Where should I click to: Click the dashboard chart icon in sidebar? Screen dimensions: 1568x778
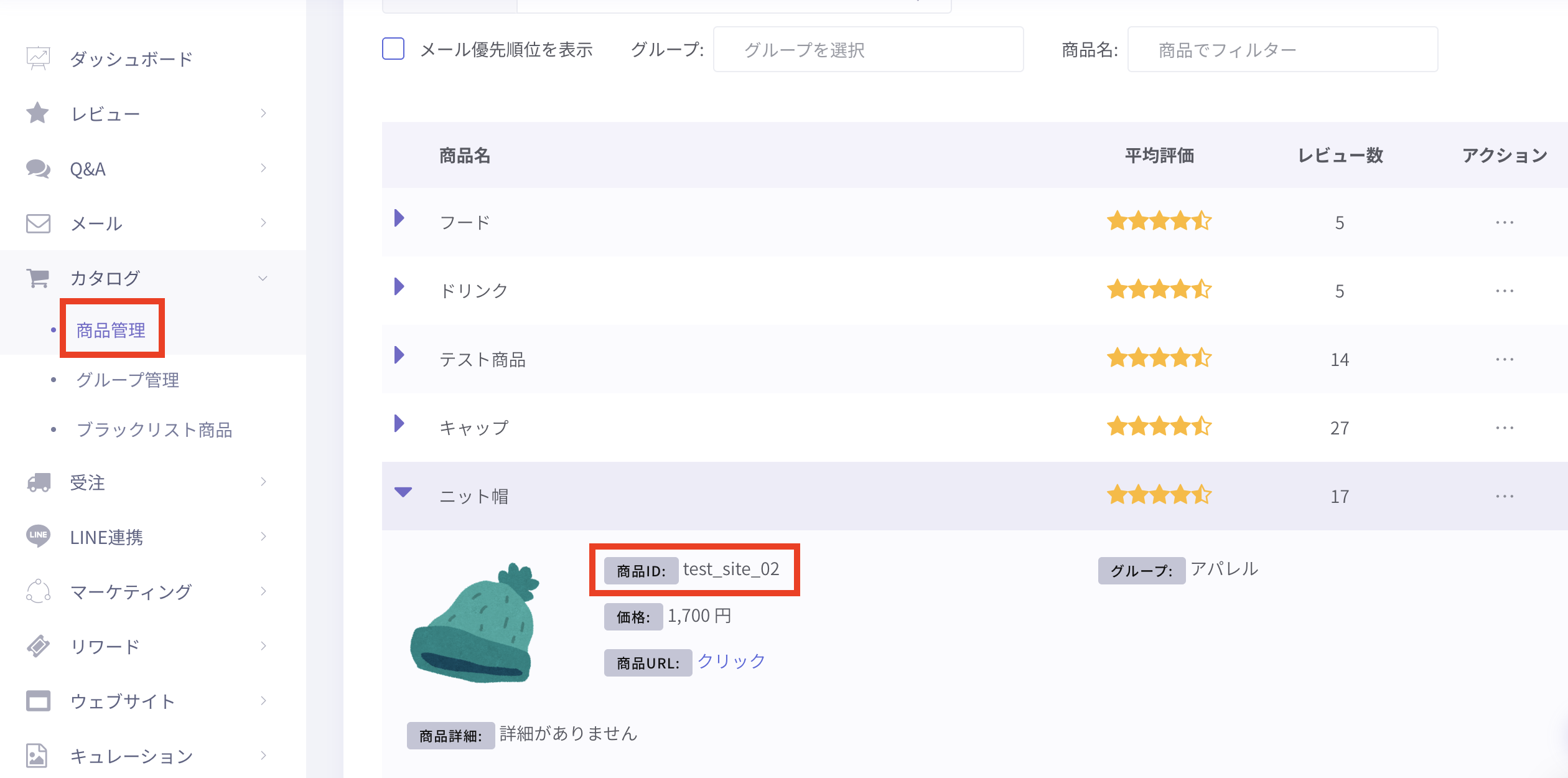click(38, 59)
